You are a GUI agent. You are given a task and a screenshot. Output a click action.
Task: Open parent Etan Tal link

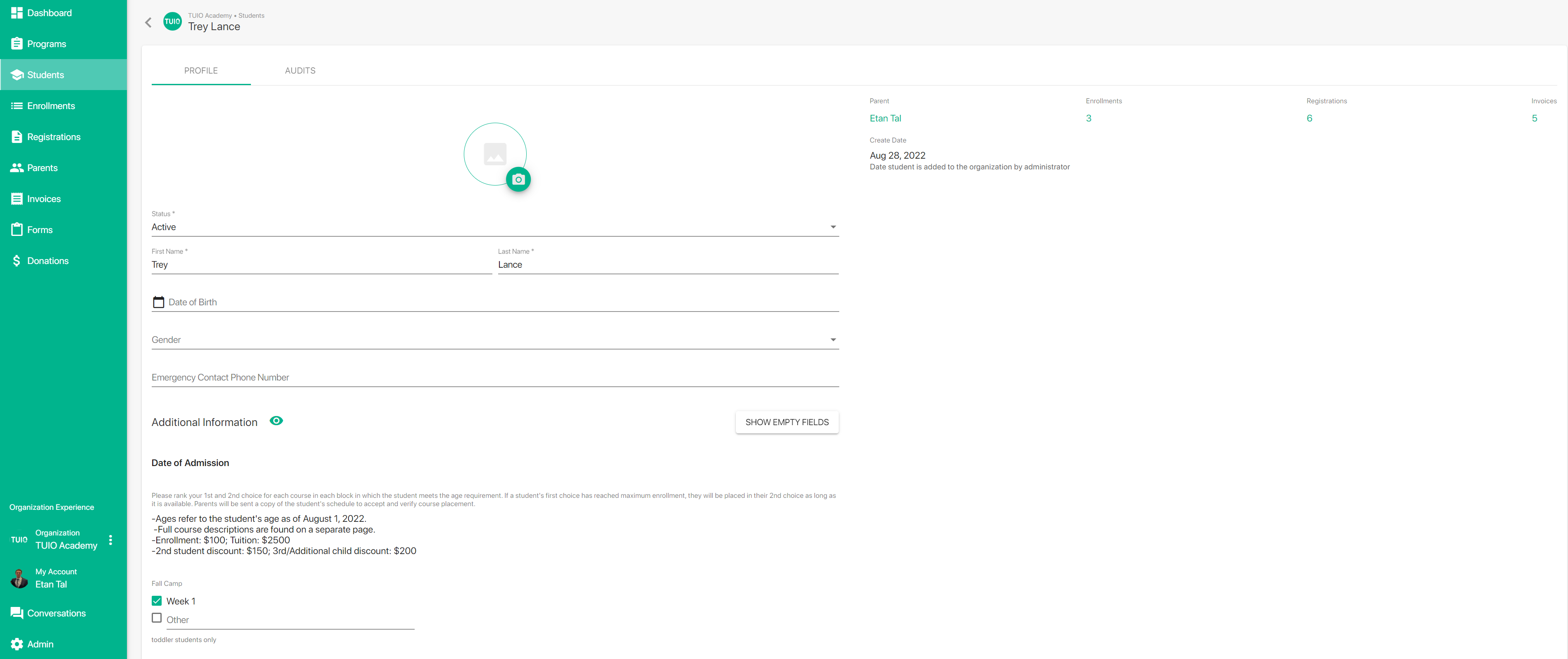[x=885, y=118]
